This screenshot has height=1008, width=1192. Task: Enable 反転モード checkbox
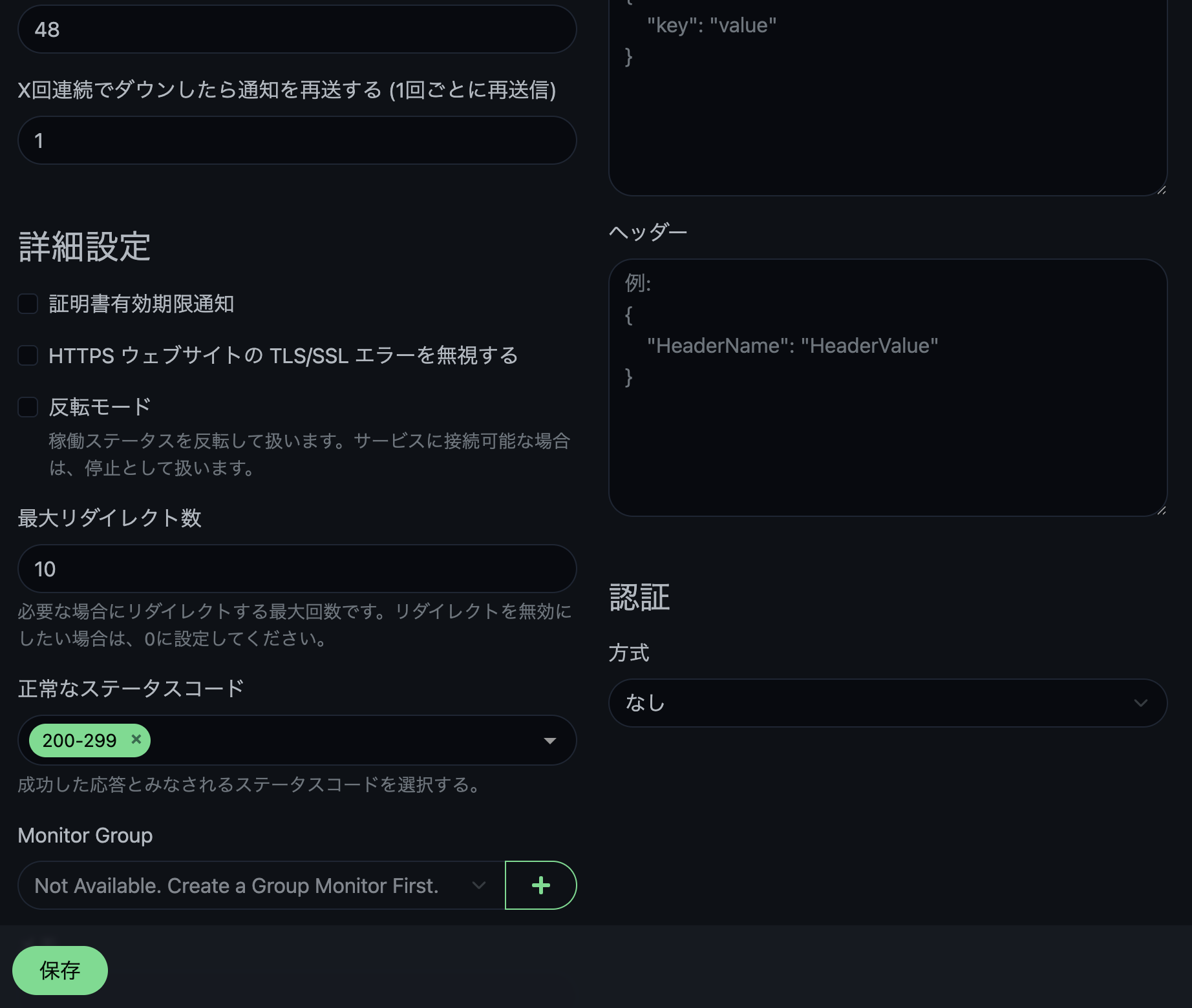[28, 407]
